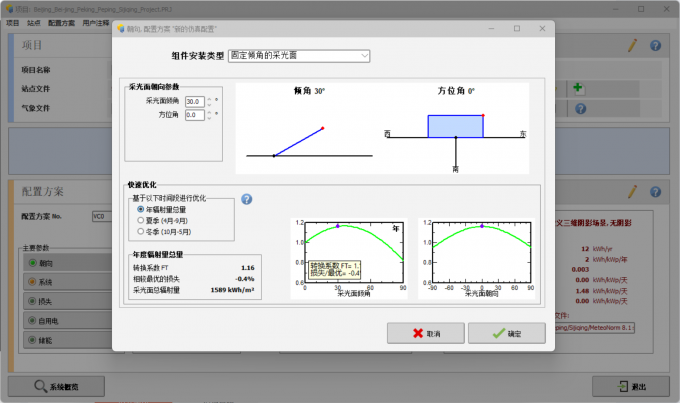Click the 退出 button in main window

coord(631,386)
